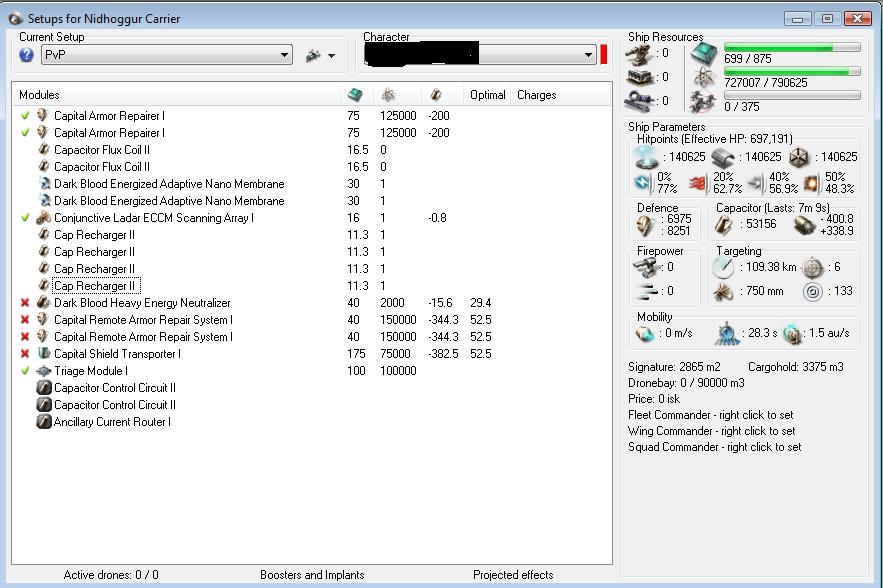The height and width of the screenshot is (588, 883).
Task: Select the Dark Blood Heavy Energy Neutralizer row
Action: coord(311,302)
